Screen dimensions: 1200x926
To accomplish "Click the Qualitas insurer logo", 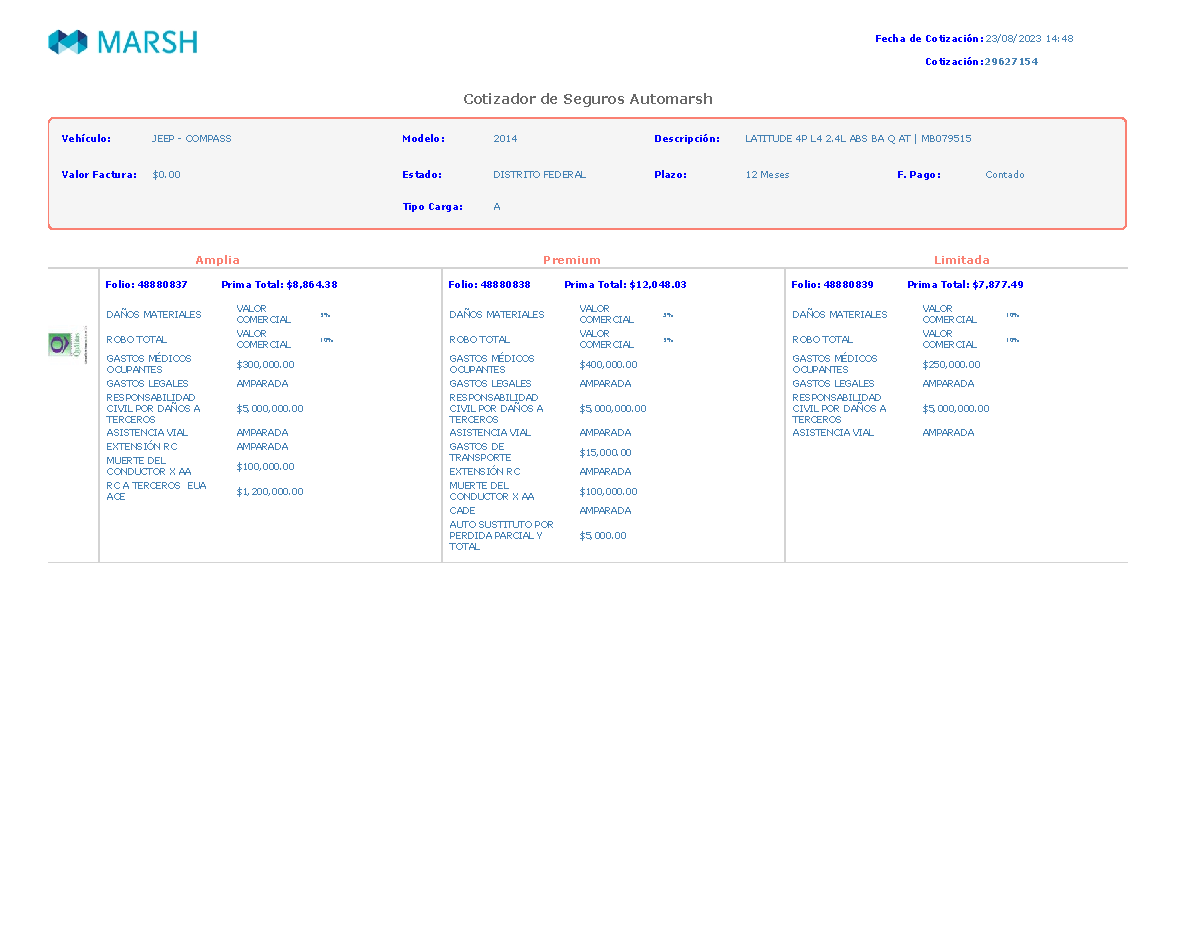I will tap(68, 346).
